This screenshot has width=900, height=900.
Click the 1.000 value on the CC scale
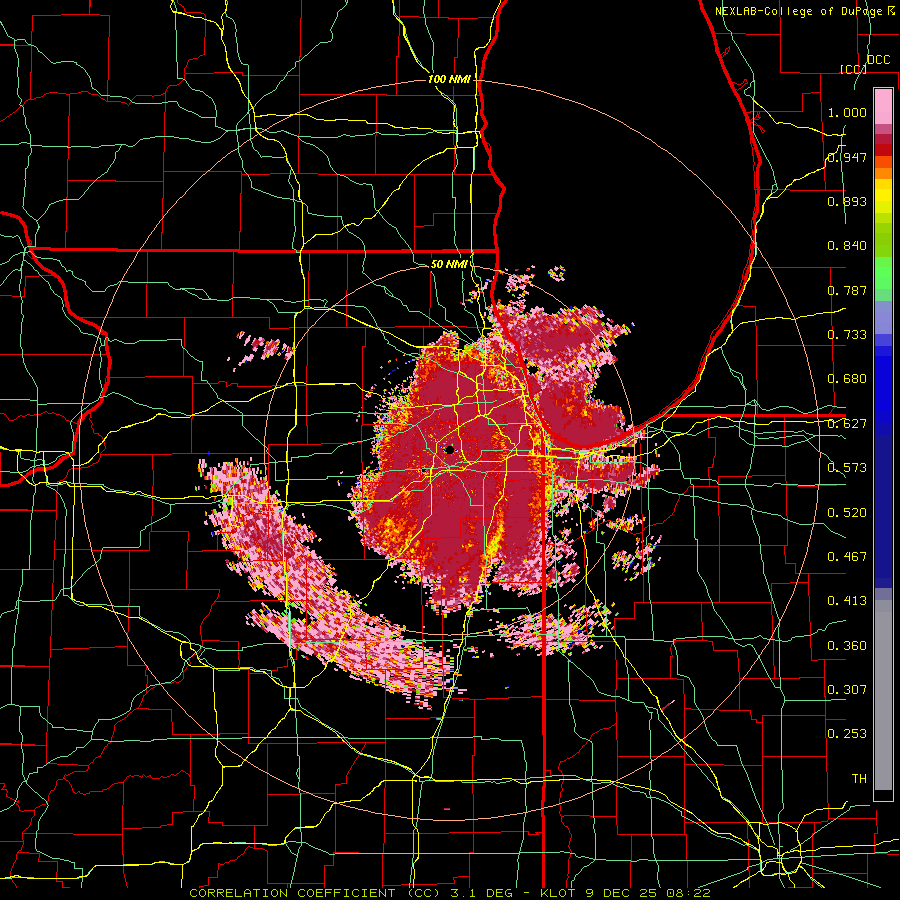tap(847, 112)
